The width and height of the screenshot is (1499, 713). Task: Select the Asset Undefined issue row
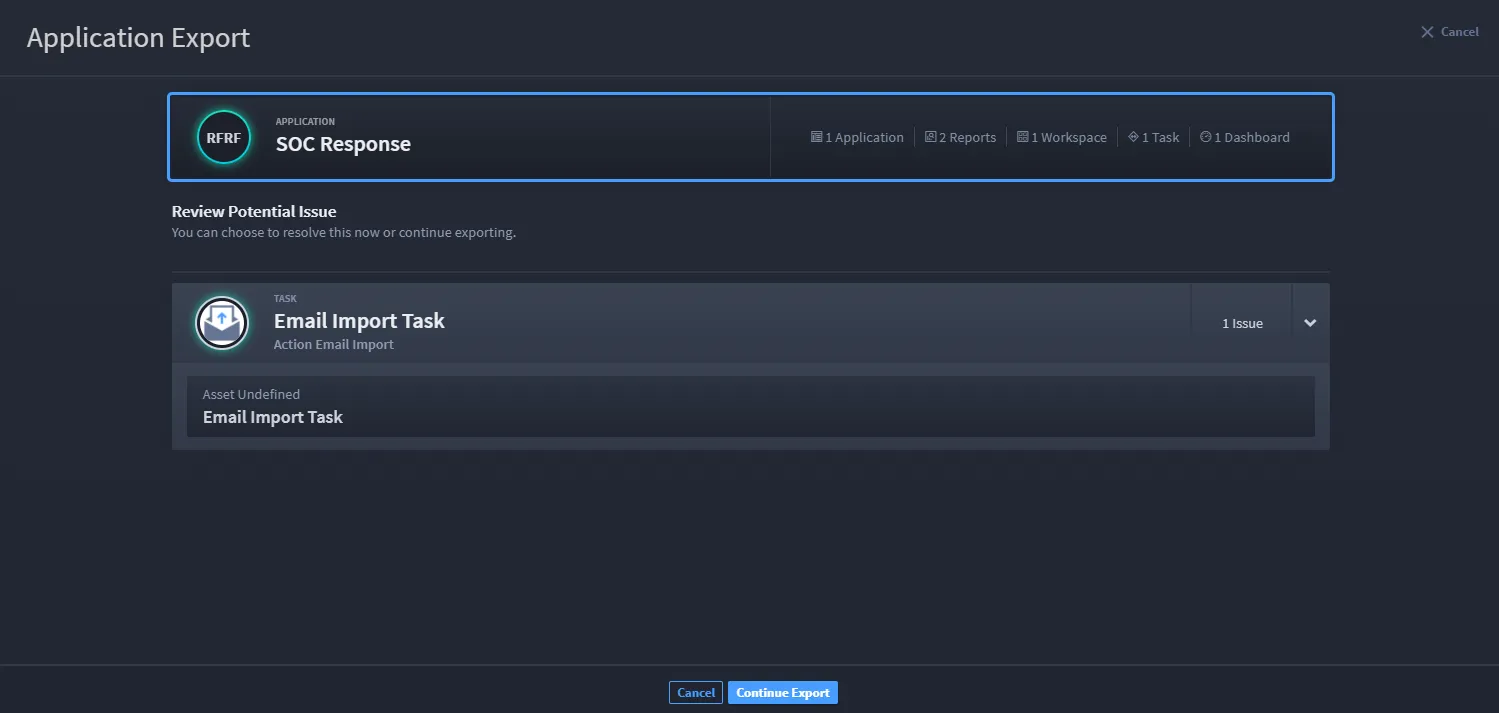[x=751, y=406]
